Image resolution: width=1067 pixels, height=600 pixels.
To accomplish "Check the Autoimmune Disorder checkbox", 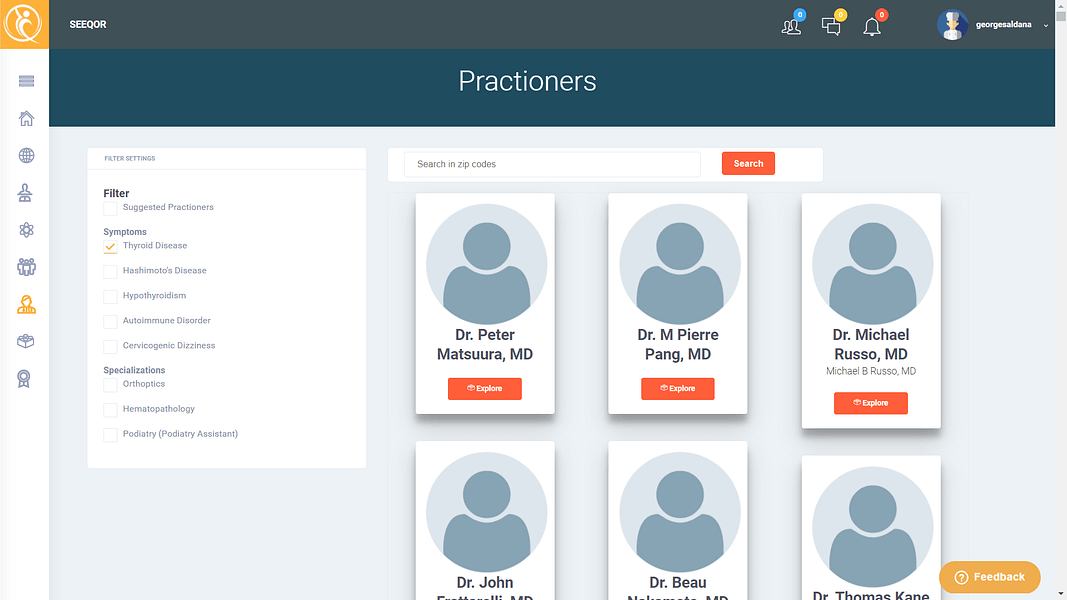I will 110,321.
